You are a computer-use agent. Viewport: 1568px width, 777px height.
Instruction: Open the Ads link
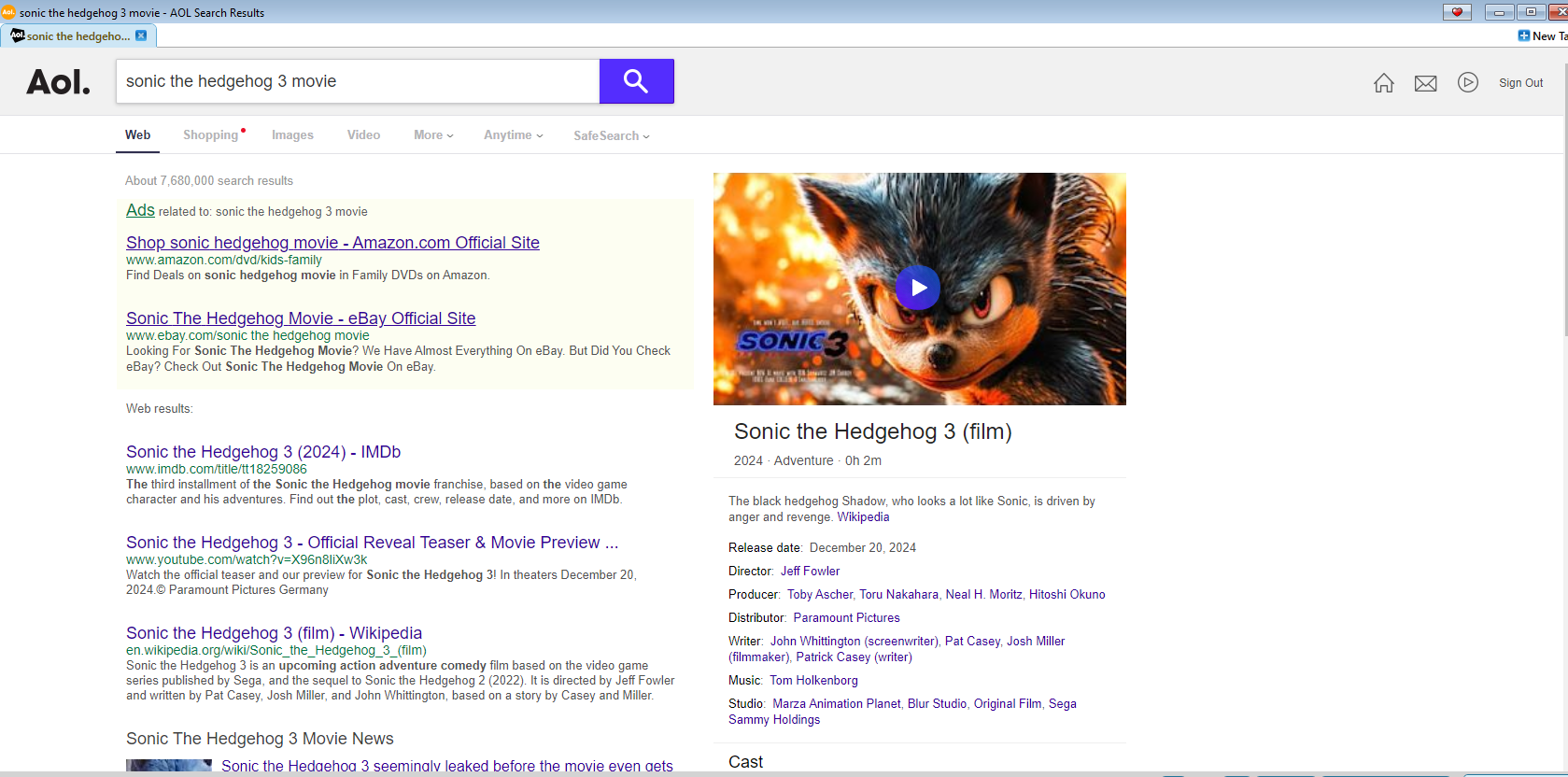[140, 210]
